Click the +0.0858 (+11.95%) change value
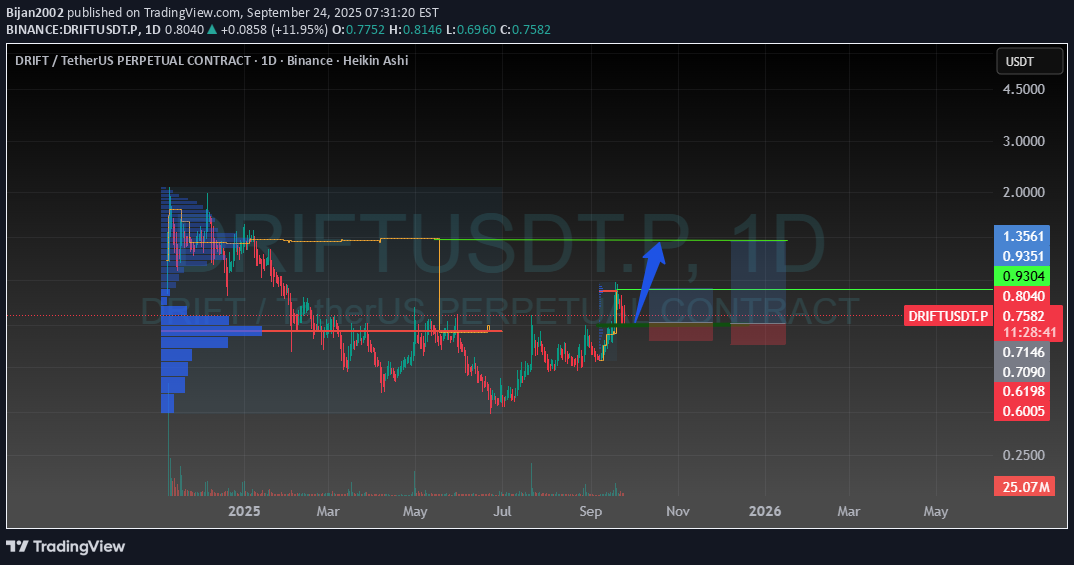The image size is (1074, 565). click(274, 30)
